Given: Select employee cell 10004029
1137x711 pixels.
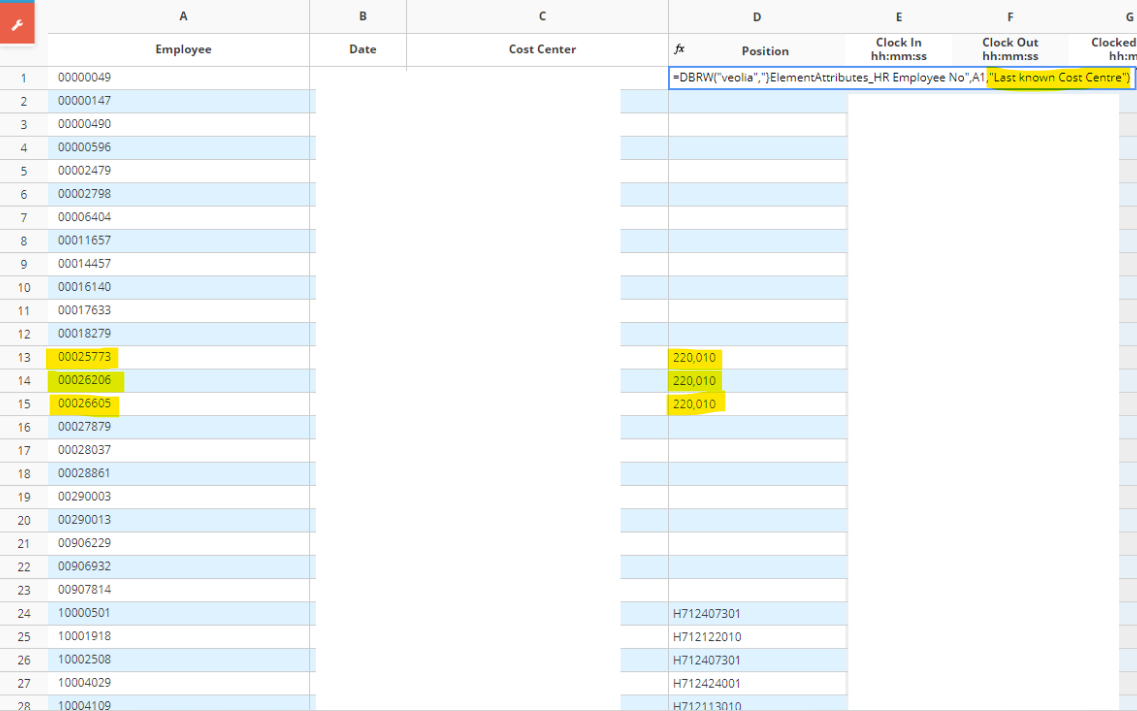Looking at the screenshot, I should point(84,682).
